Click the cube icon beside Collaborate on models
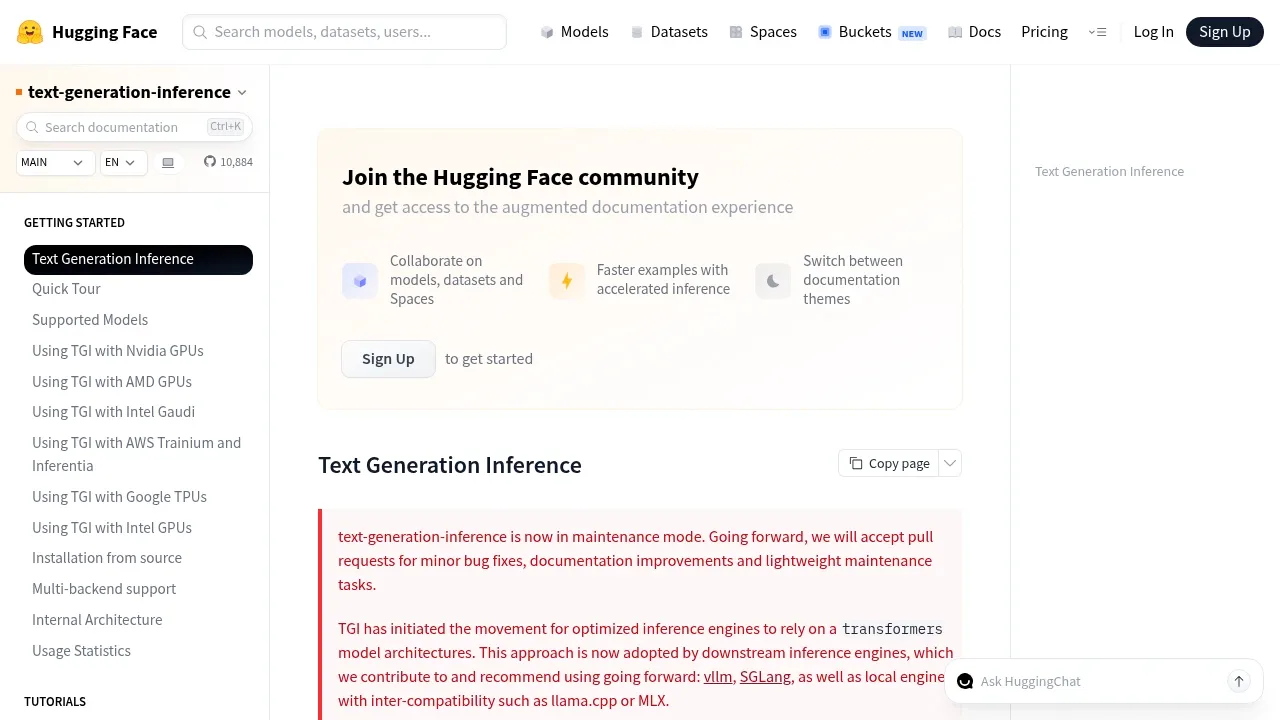The image size is (1280, 720). (360, 281)
